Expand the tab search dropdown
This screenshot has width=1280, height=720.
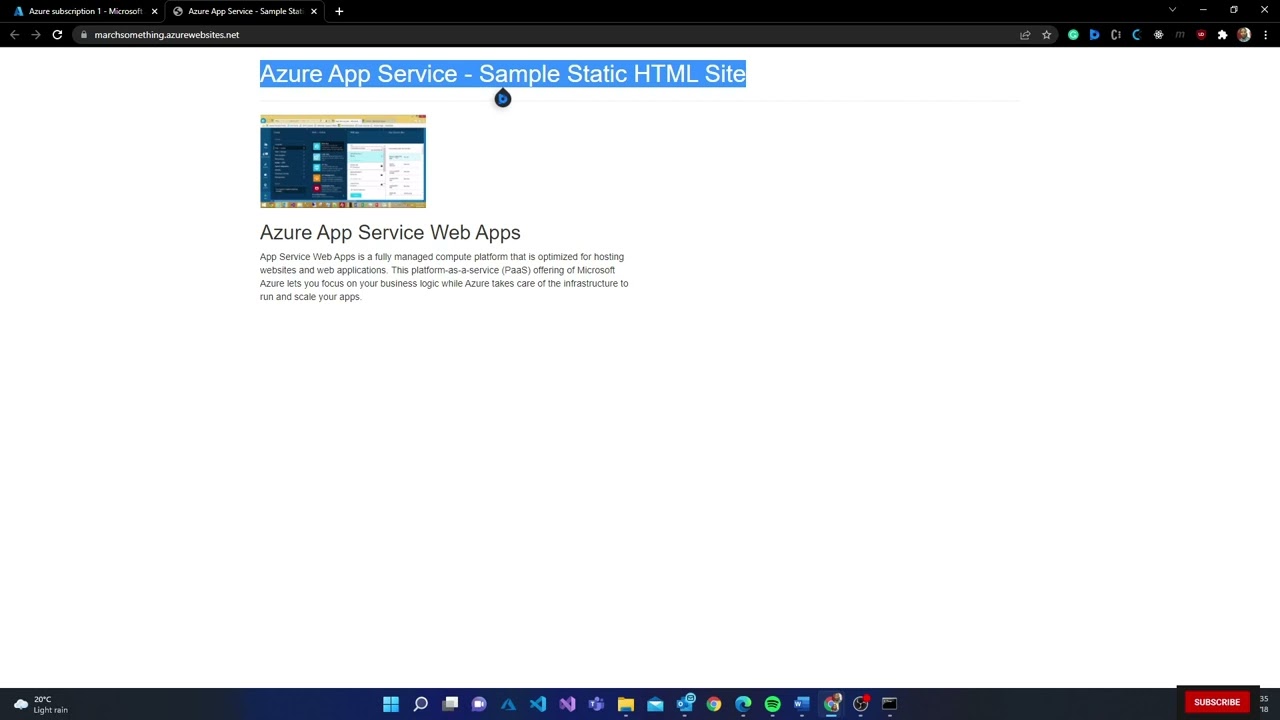coord(1172,10)
